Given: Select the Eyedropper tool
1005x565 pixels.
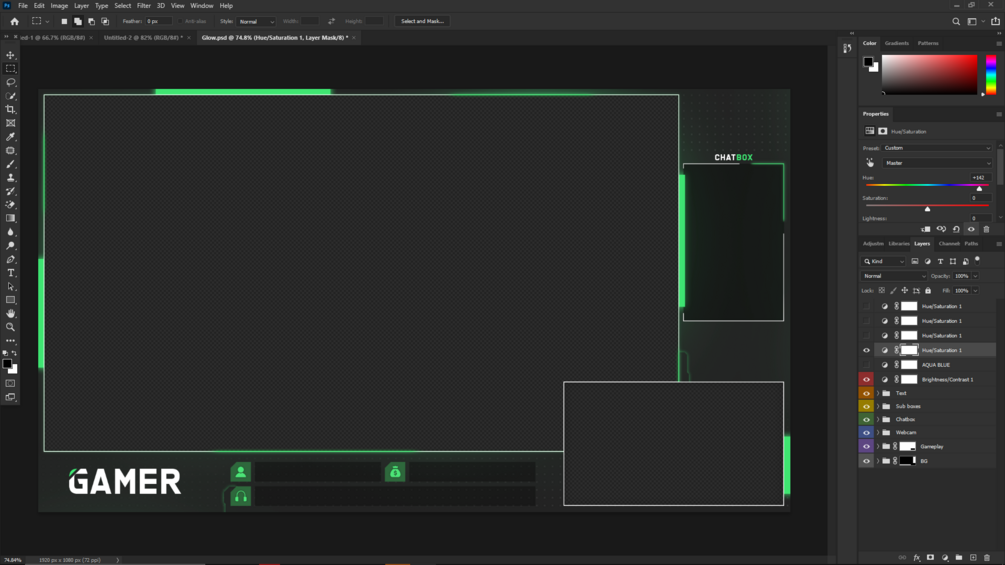Looking at the screenshot, I should 10,137.
